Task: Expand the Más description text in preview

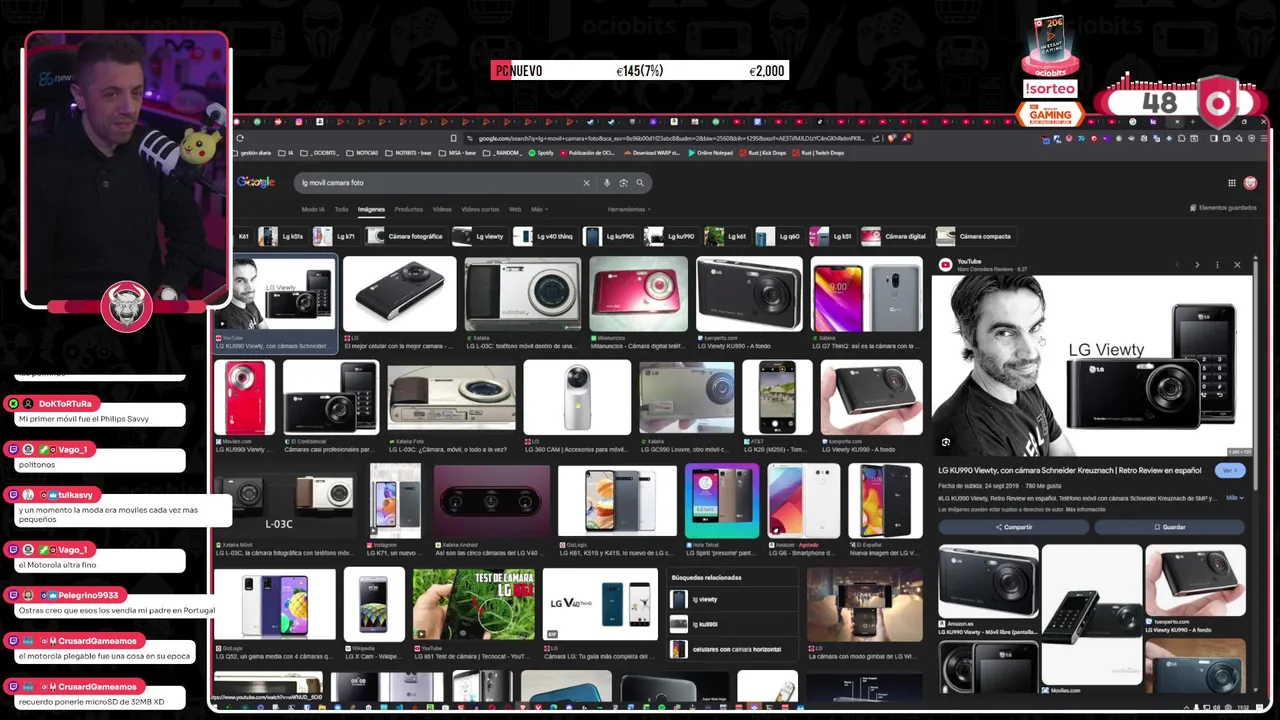Action: pos(1235,497)
